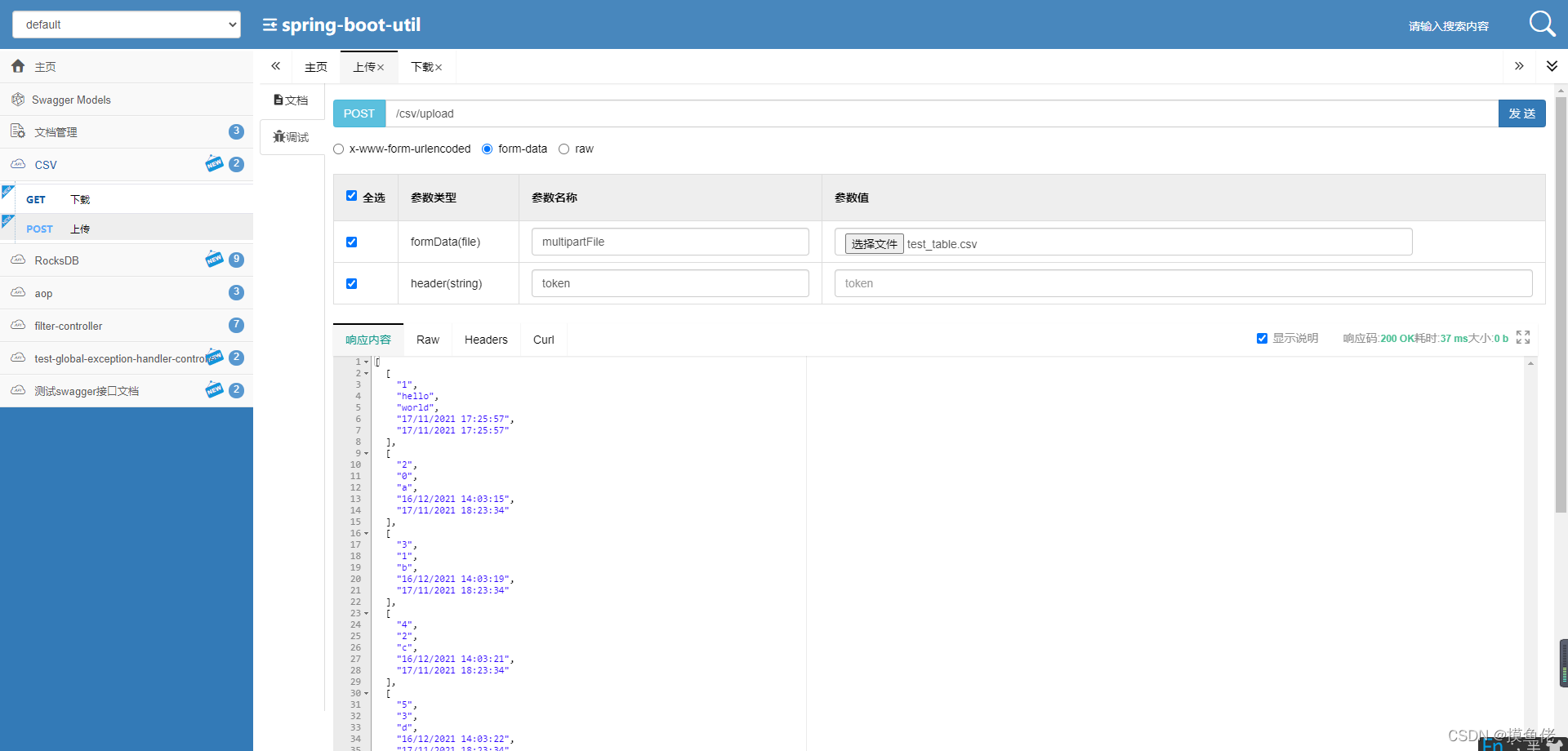Screen dimensions: 1568x751
Task: Expand the response panel to fullscreen
Action: [x=1523, y=337]
